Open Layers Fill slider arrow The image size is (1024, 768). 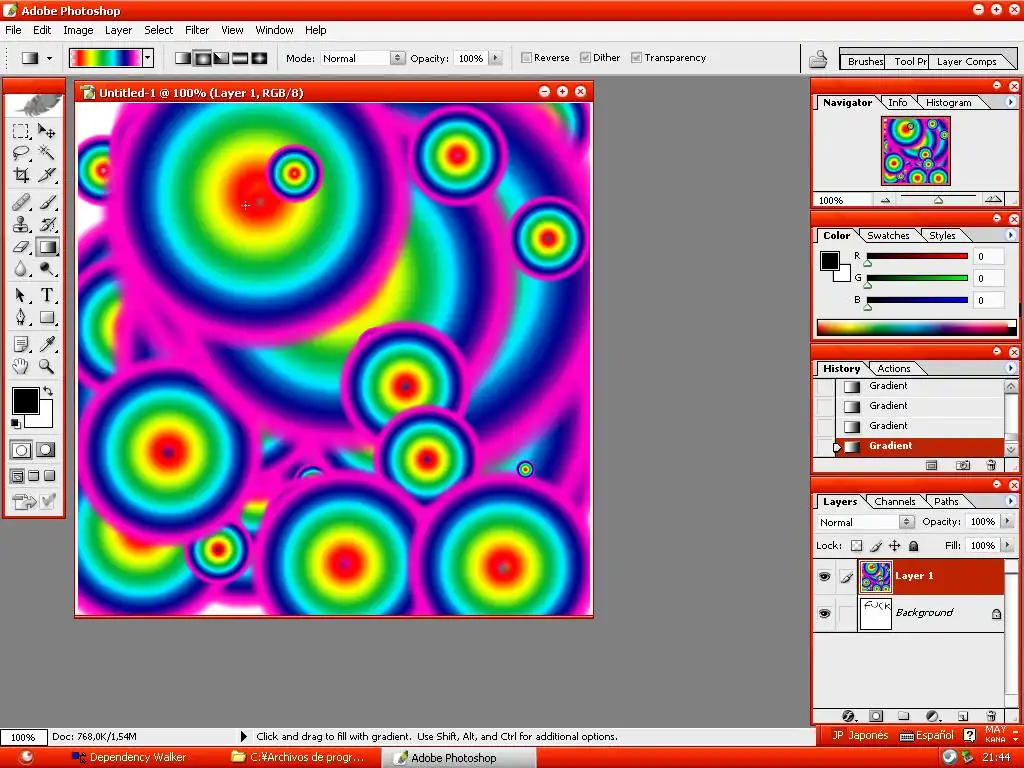click(x=1008, y=545)
